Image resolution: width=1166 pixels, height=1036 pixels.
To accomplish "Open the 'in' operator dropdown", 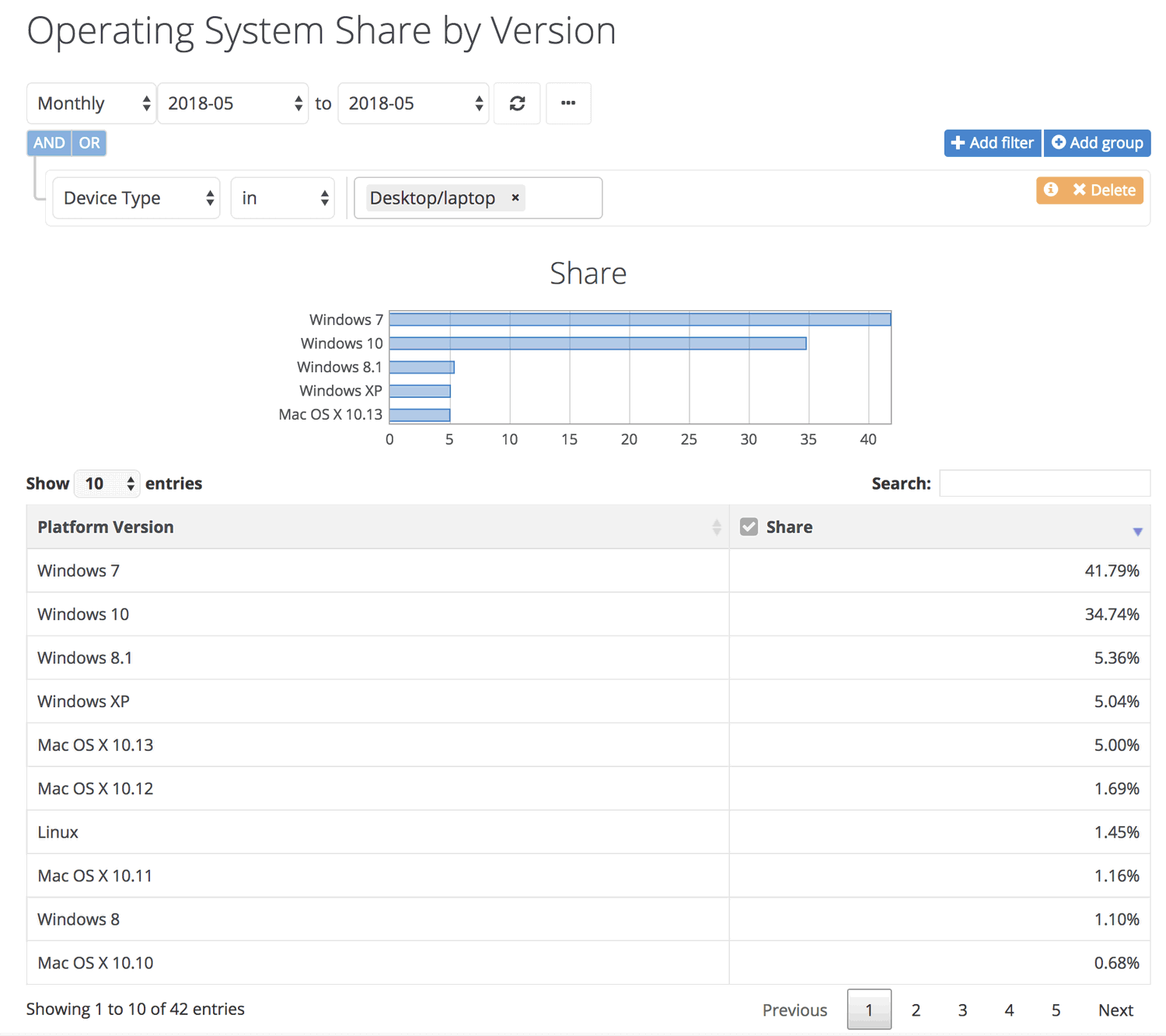I will [283, 198].
